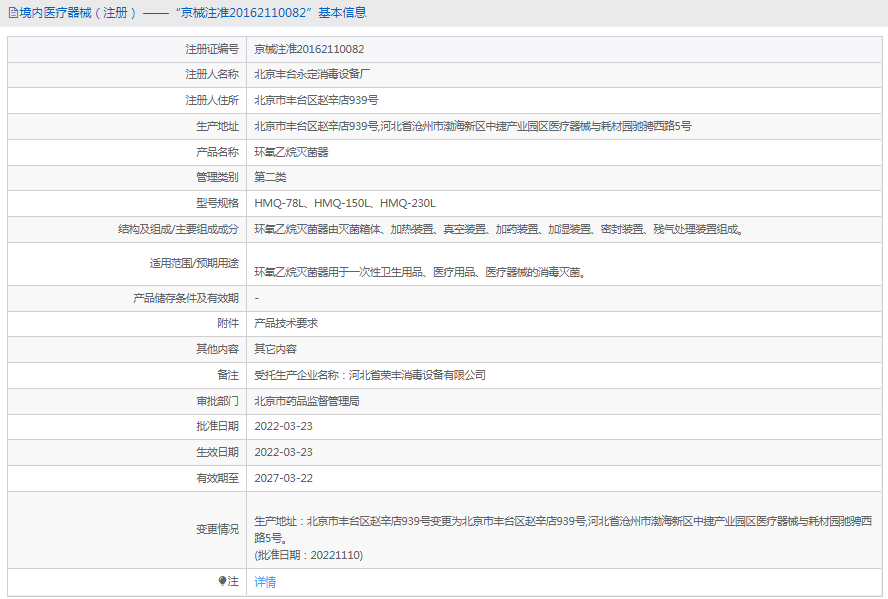Click the 备注 entrusted manufacturer text
Screen dimensions: 888x599
tap(370, 375)
